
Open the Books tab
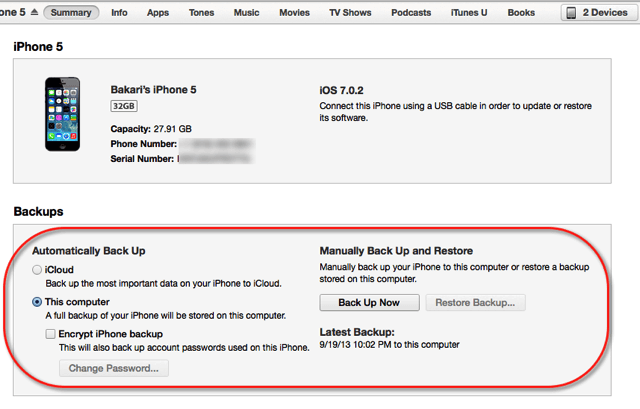click(x=521, y=13)
